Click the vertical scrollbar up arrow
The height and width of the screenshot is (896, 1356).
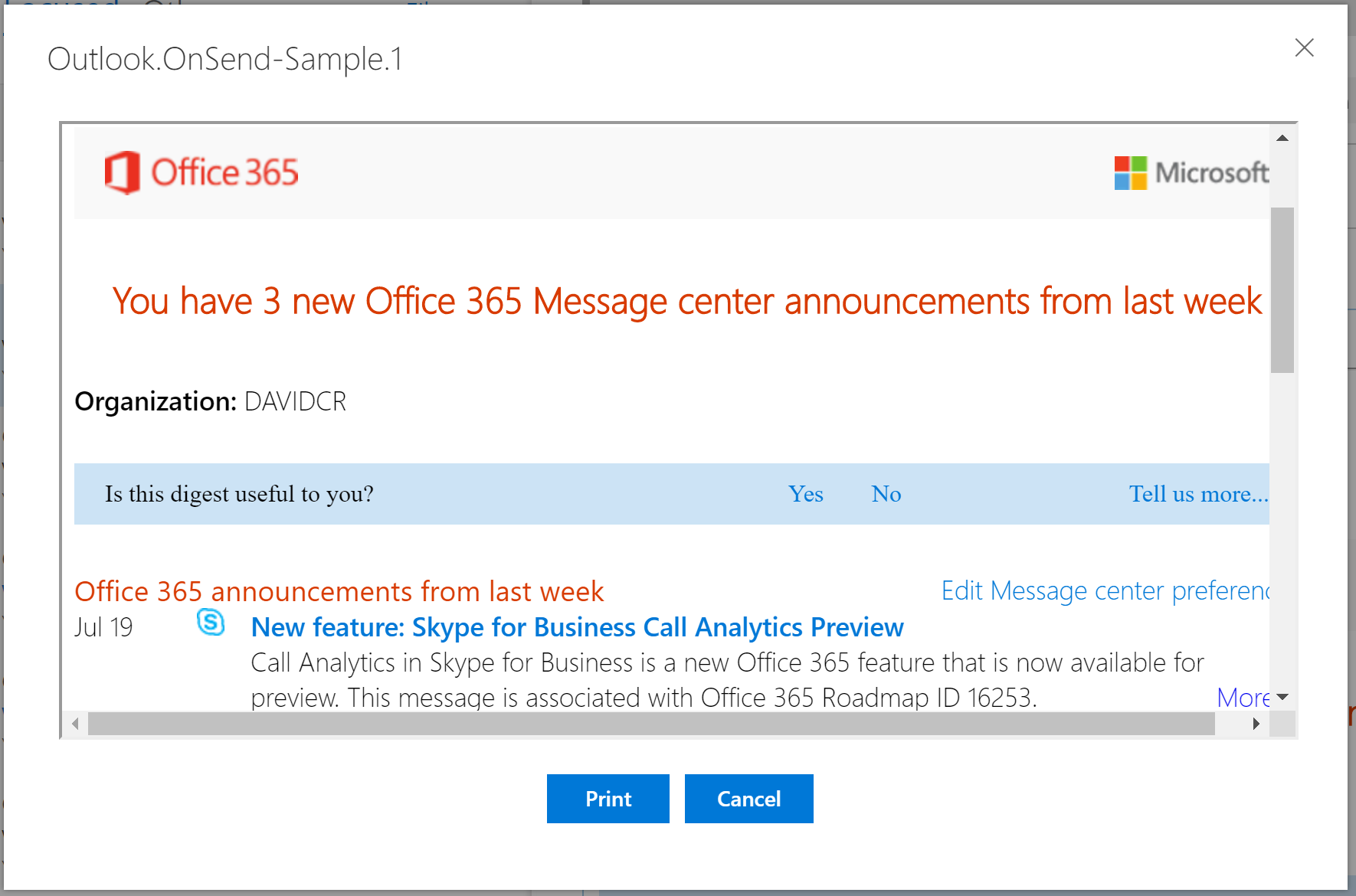(1282, 139)
